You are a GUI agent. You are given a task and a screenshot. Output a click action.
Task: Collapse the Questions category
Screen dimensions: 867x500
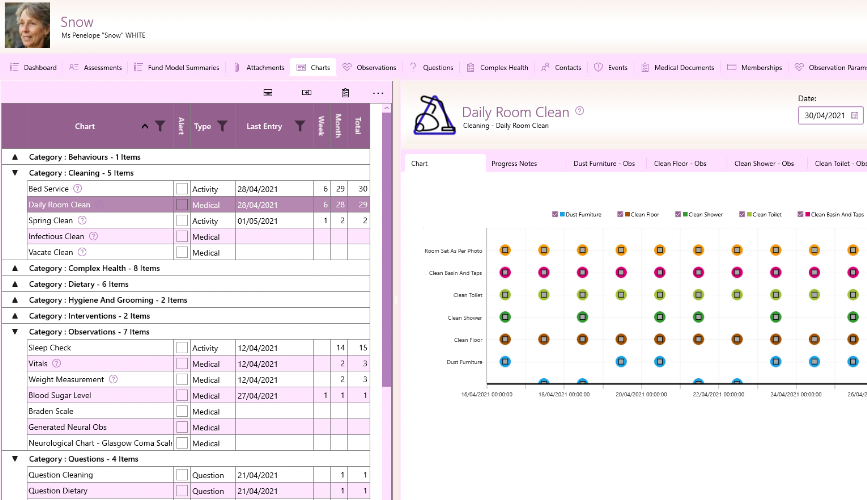click(15, 459)
